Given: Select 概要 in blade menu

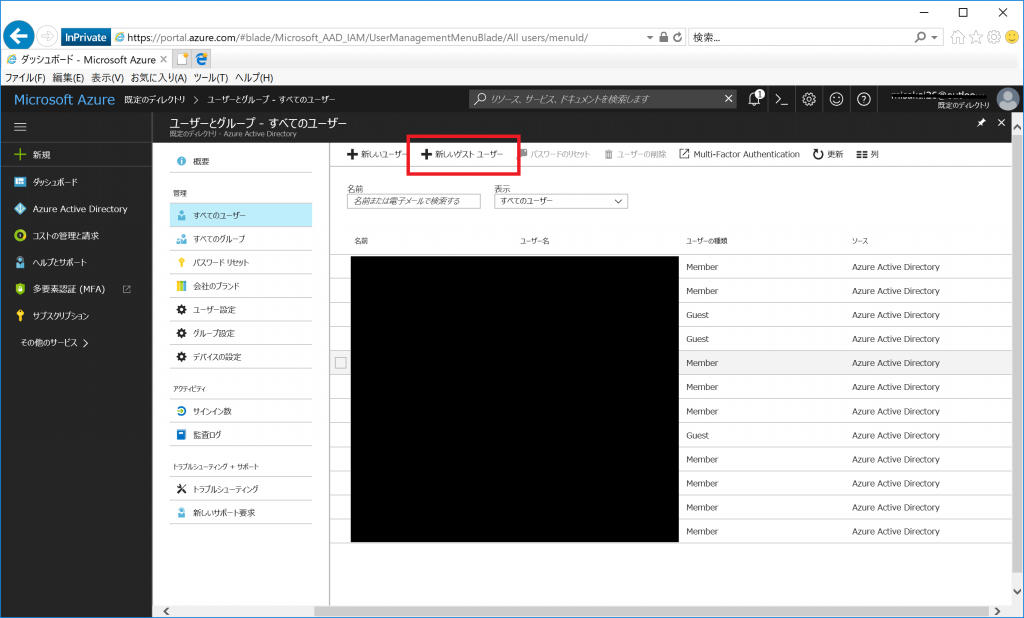Looking at the screenshot, I should 240,161.
